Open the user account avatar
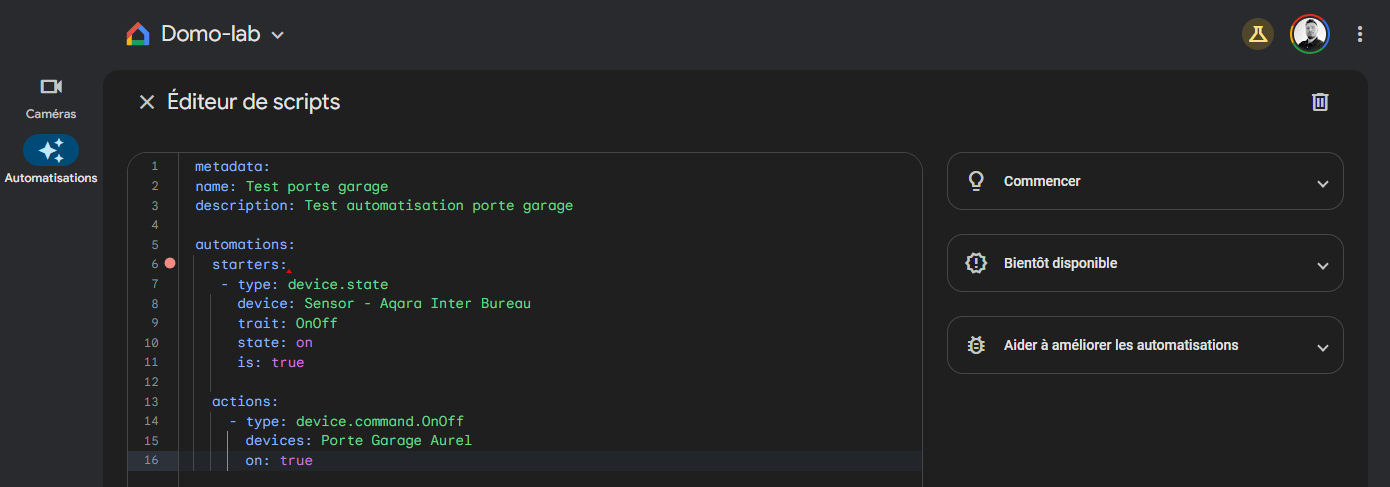Screen dimensions: 1390x487 (x=1309, y=34)
